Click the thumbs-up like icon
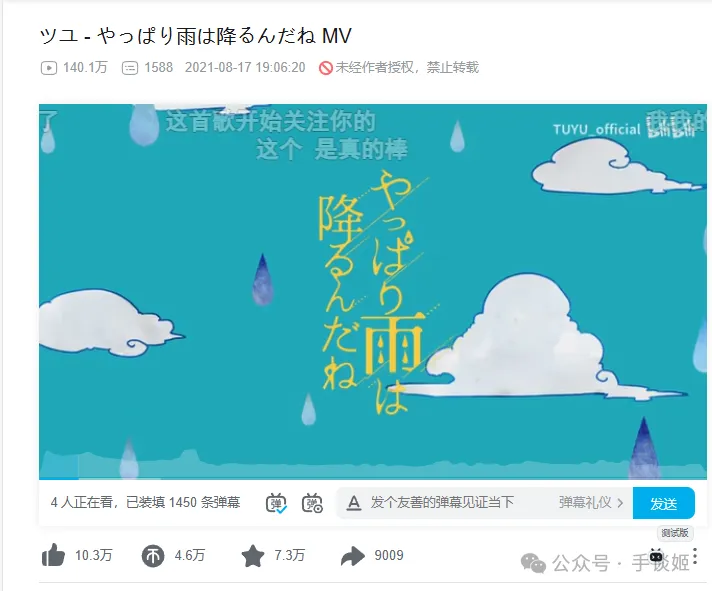This screenshot has height=591, width=712. pyautogui.click(x=54, y=555)
